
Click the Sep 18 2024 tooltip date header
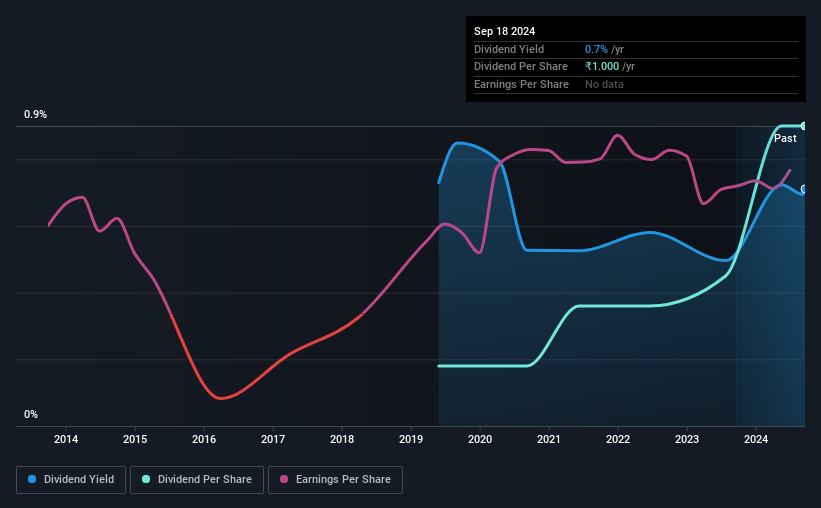coord(504,31)
